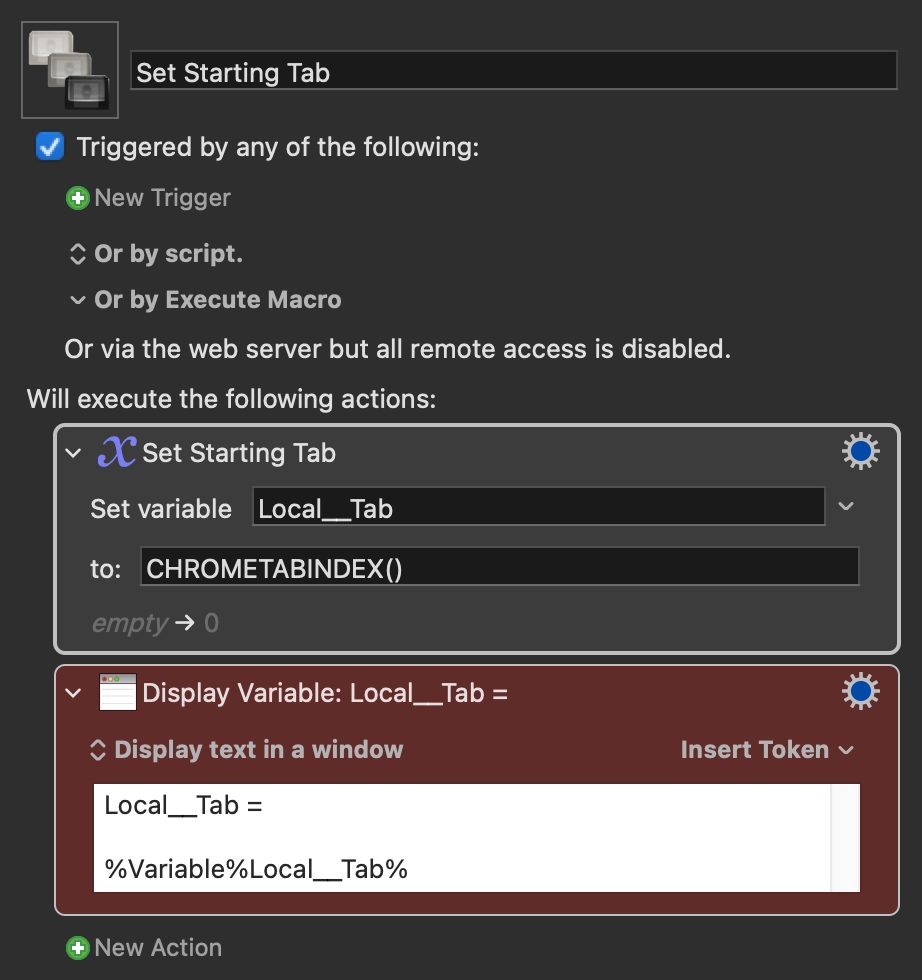The height and width of the screenshot is (980, 922).
Task: Click the display text area with %Variable%Local__Tab%
Action: click(x=476, y=838)
